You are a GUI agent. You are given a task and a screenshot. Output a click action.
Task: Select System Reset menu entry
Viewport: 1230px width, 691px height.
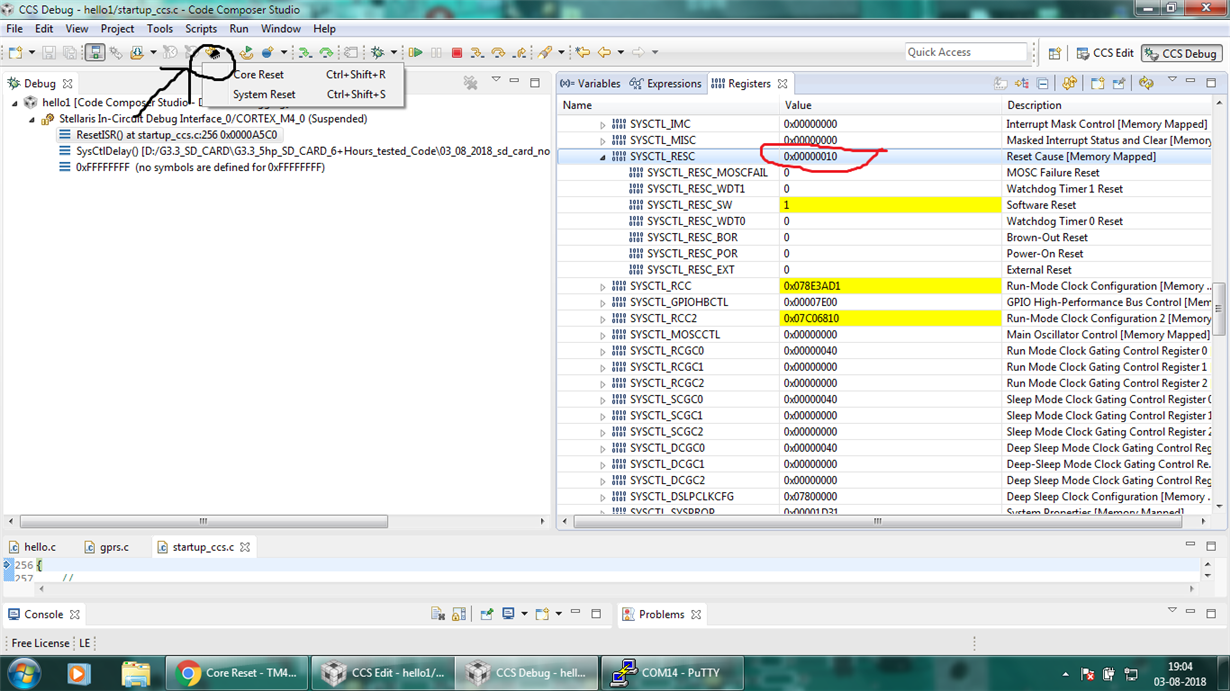[303, 94]
